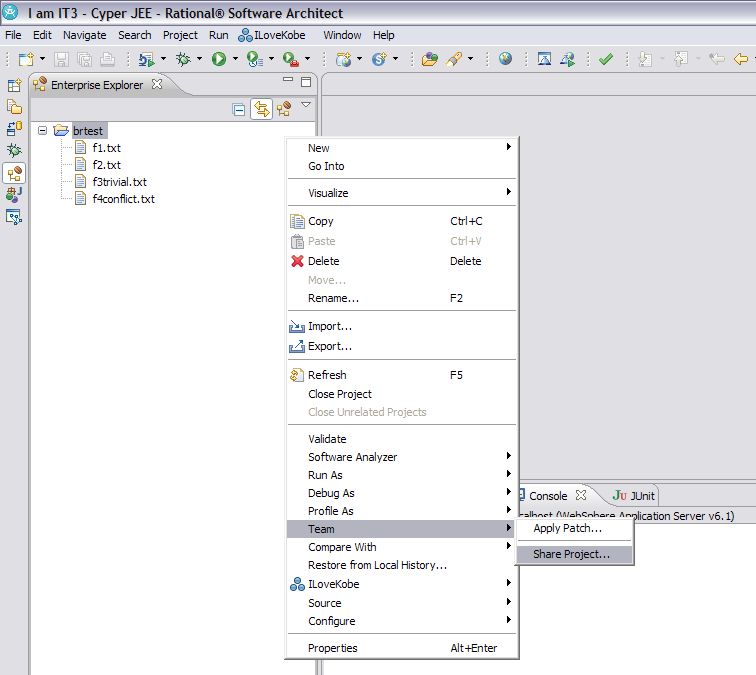
Task: Select the Java EE perspective icon in sidebar
Action: [x=14, y=173]
